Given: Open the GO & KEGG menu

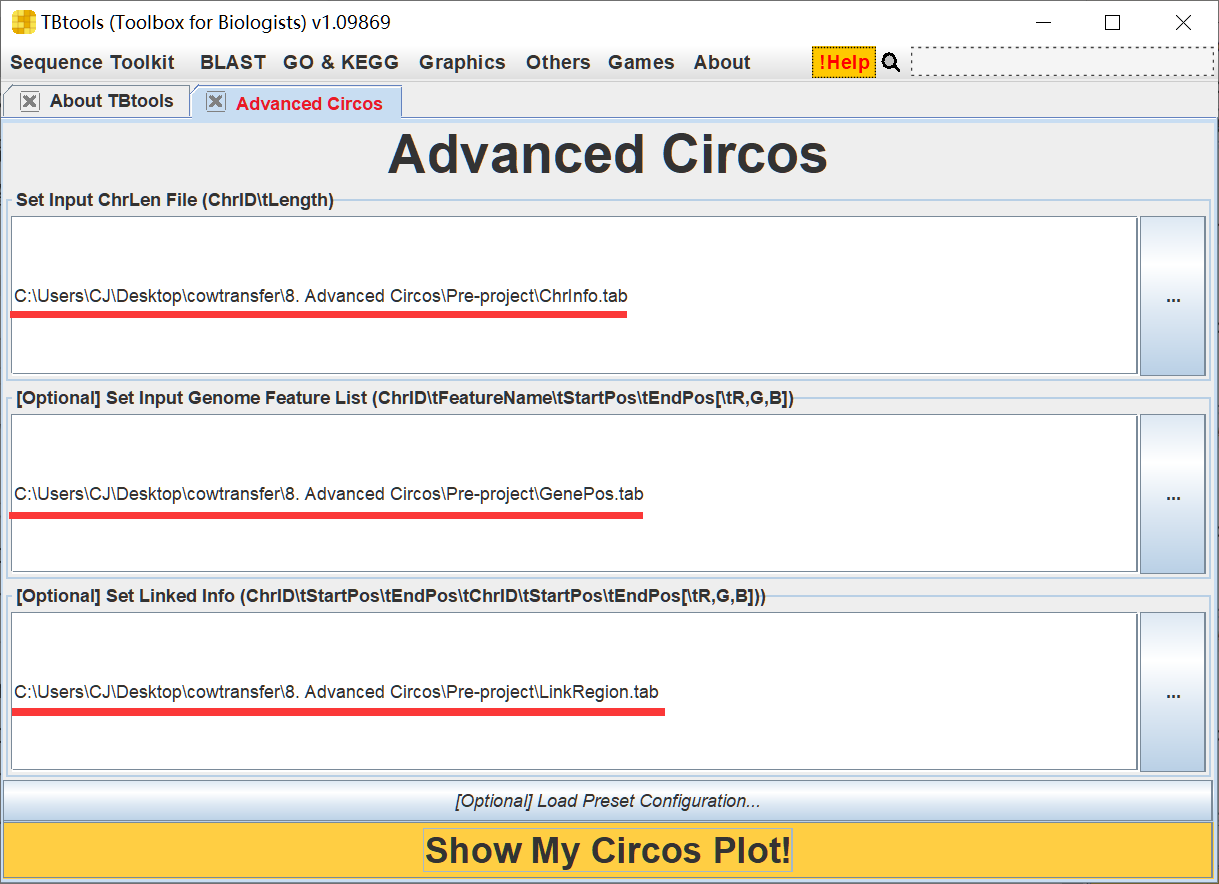Looking at the screenshot, I should [x=341, y=62].
